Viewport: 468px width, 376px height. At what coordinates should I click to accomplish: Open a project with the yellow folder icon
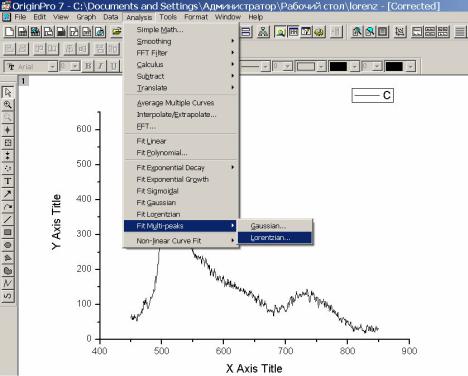pyautogui.click(x=116, y=32)
